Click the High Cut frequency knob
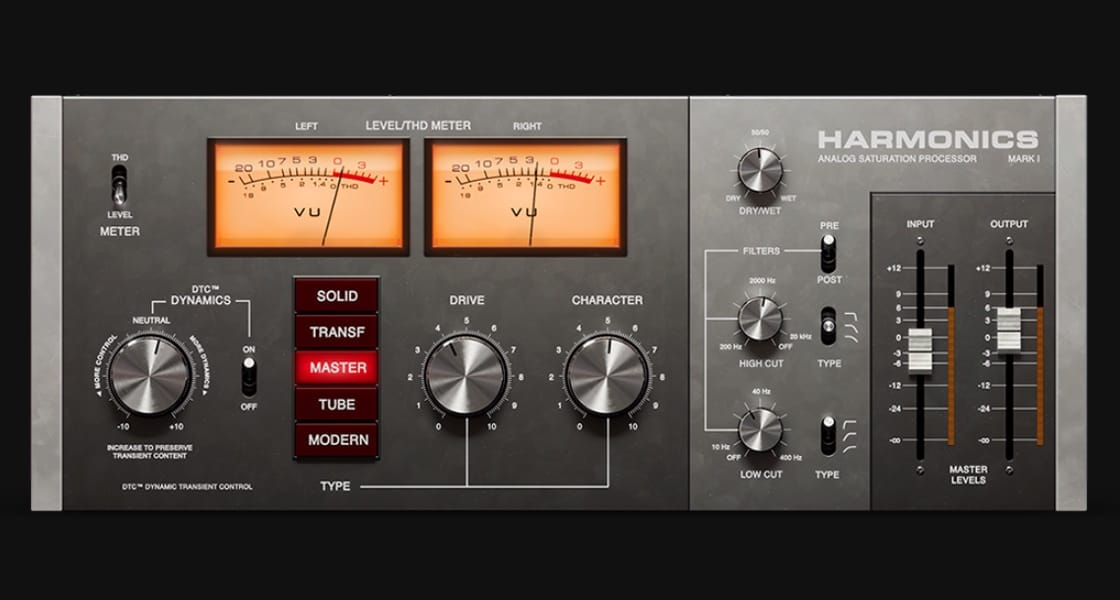The image size is (1120, 600). tap(760, 319)
